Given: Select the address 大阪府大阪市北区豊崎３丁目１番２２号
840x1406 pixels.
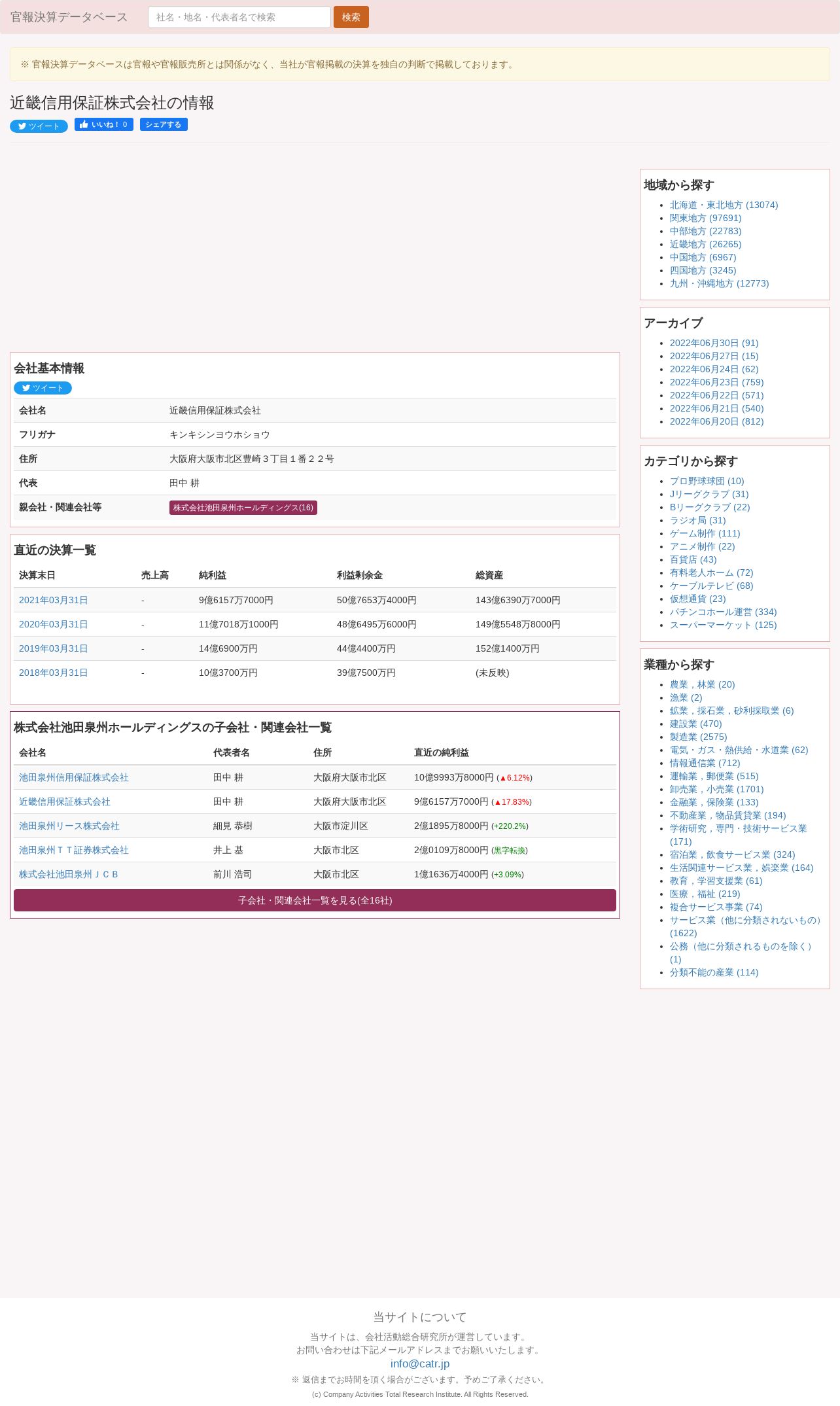Looking at the screenshot, I should (252, 459).
